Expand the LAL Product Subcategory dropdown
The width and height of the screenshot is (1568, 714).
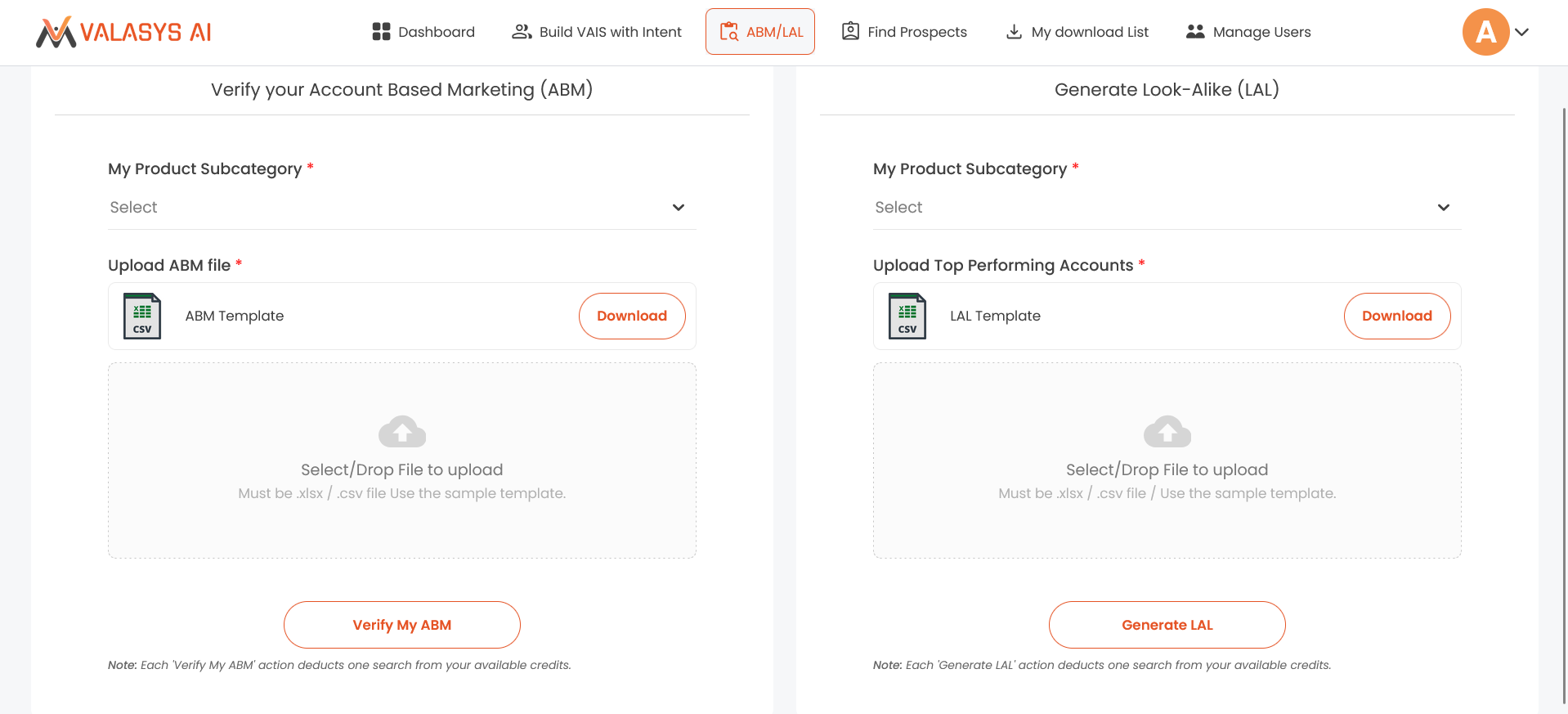(x=1443, y=208)
